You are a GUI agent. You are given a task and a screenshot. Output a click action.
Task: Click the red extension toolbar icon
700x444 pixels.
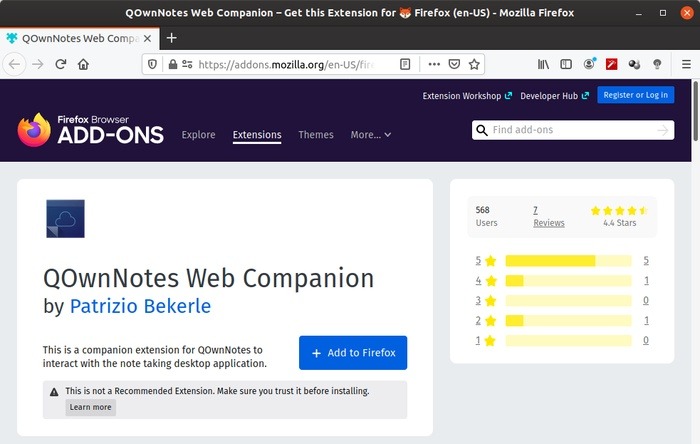click(612, 64)
